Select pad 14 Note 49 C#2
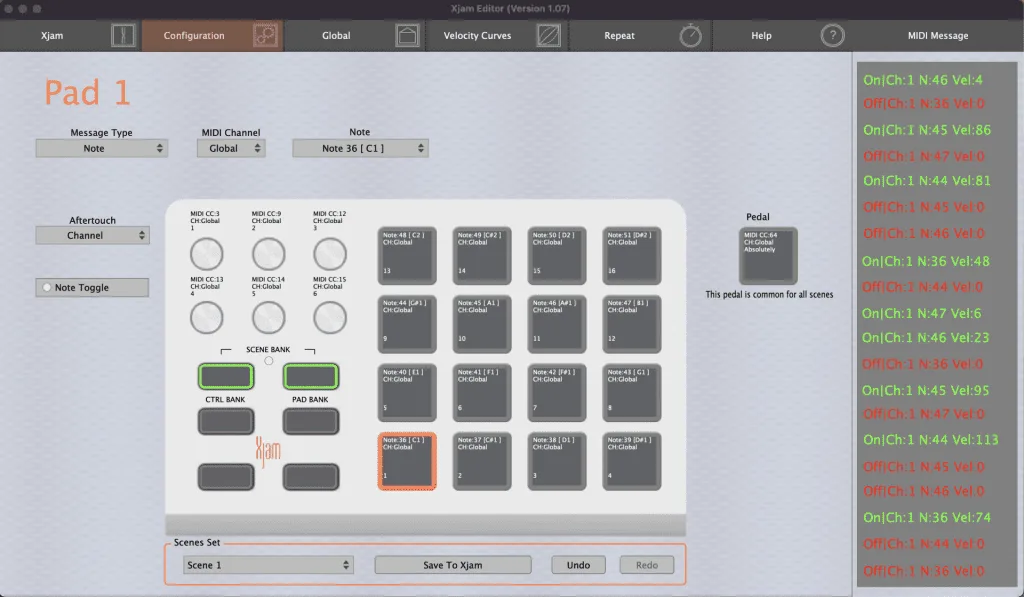 pos(482,255)
